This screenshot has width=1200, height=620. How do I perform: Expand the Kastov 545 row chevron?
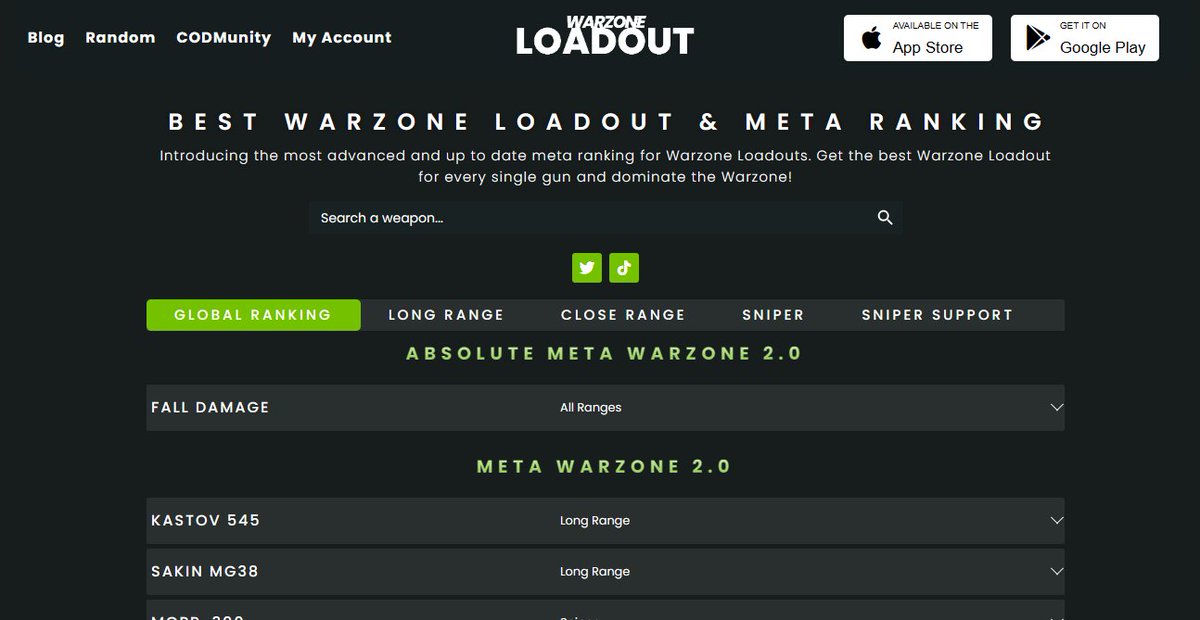point(1057,521)
